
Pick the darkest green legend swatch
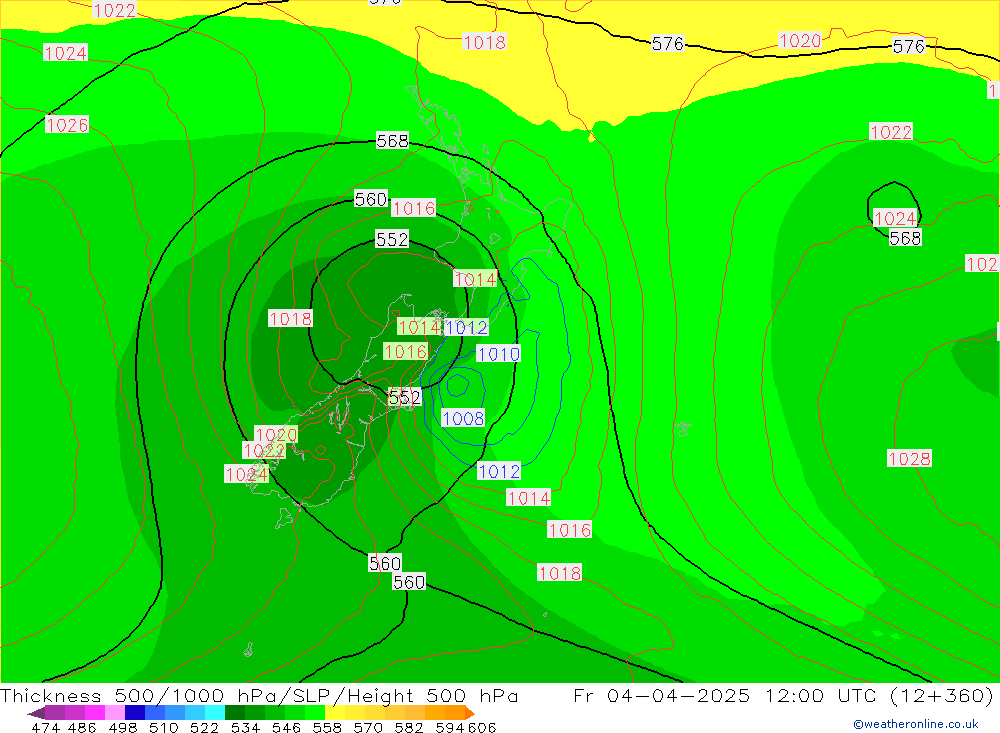235,713
